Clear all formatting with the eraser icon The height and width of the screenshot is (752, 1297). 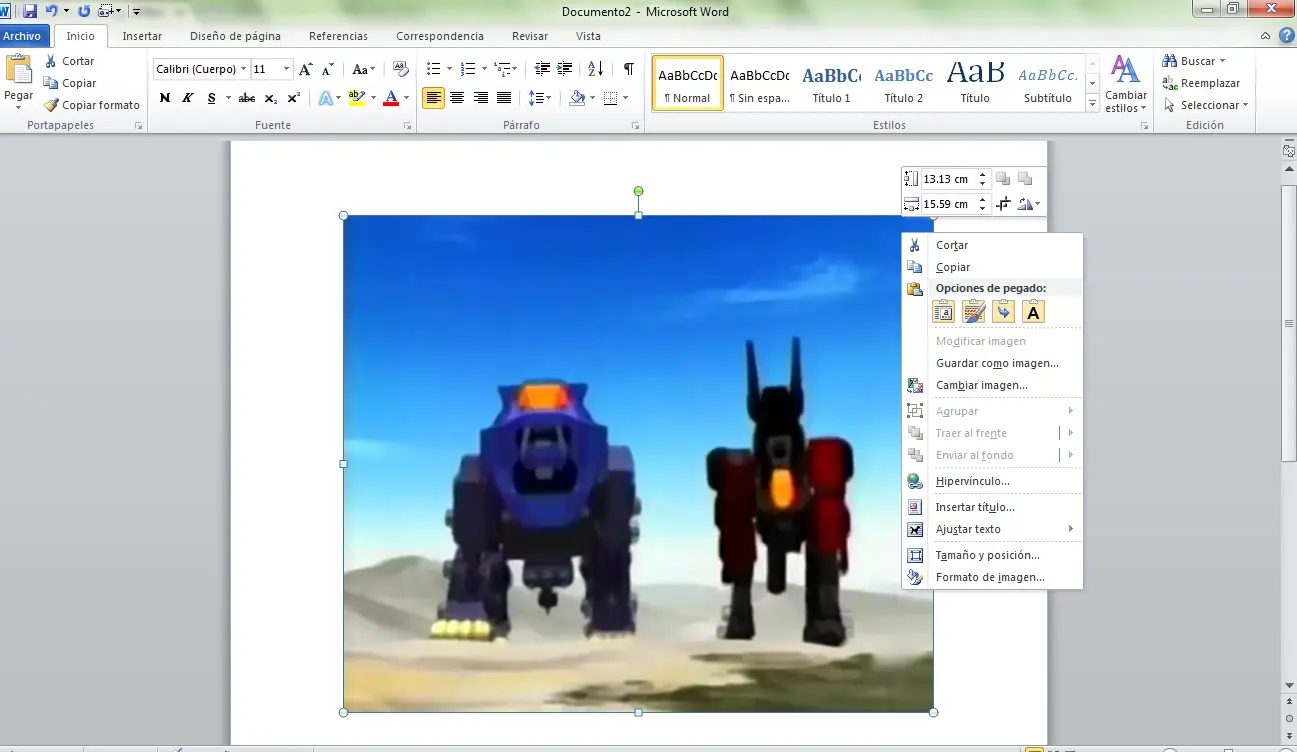point(401,69)
